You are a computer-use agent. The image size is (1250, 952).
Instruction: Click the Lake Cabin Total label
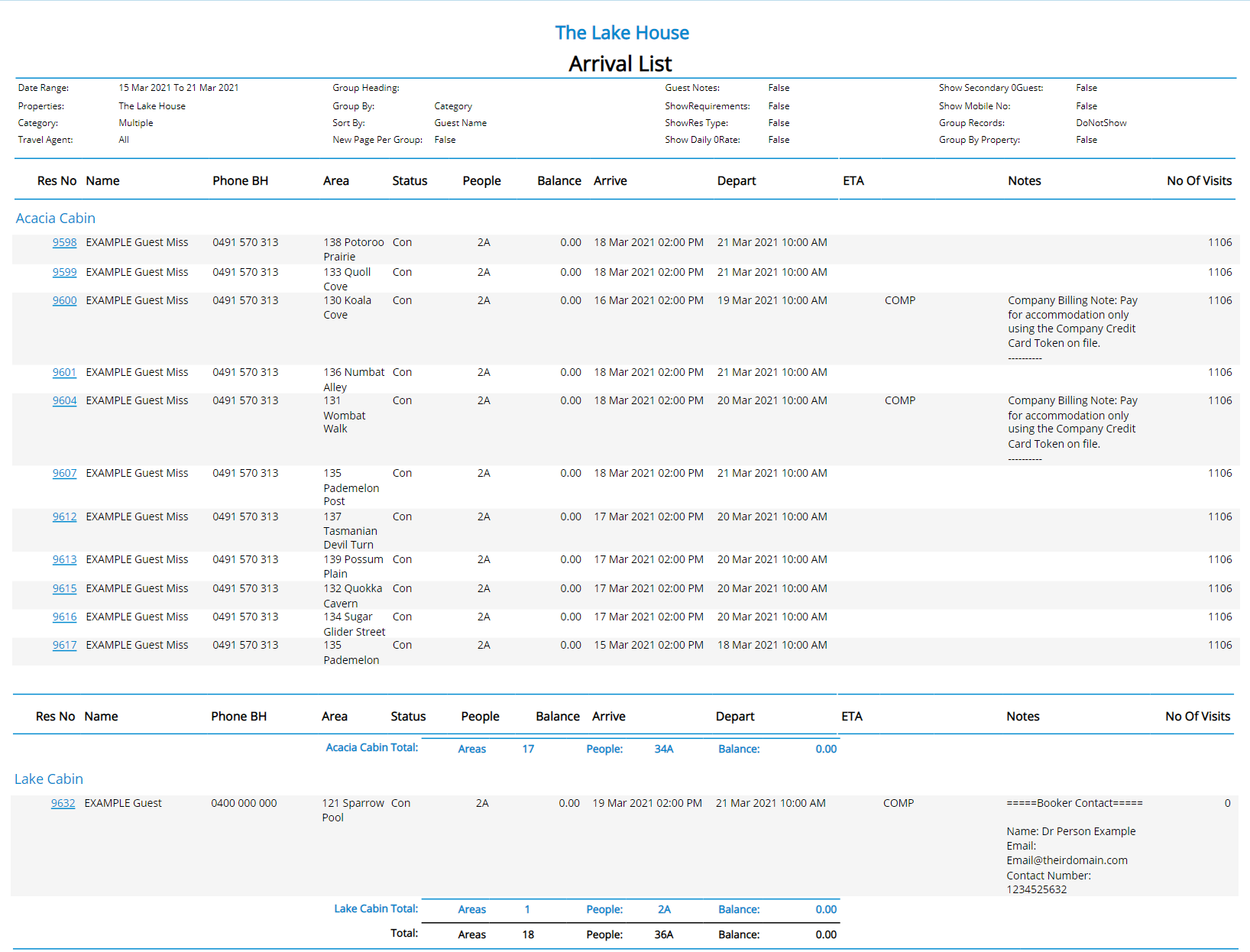coord(376,908)
